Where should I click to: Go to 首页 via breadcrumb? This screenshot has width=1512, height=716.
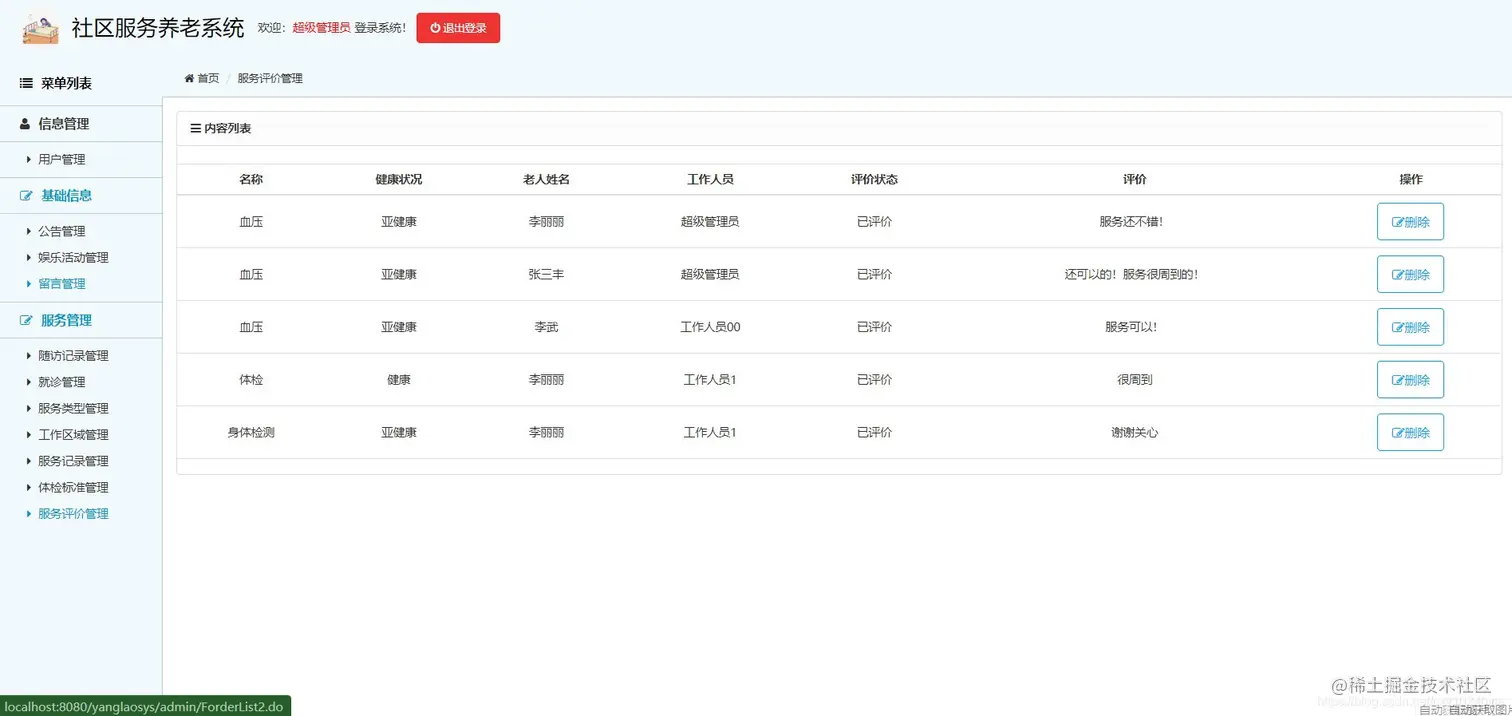(x=208, y=78)
